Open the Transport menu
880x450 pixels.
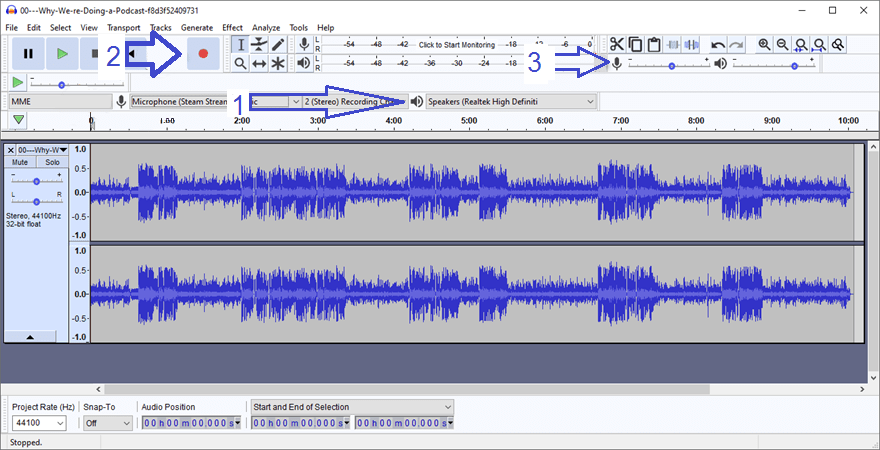click(123, 27)
